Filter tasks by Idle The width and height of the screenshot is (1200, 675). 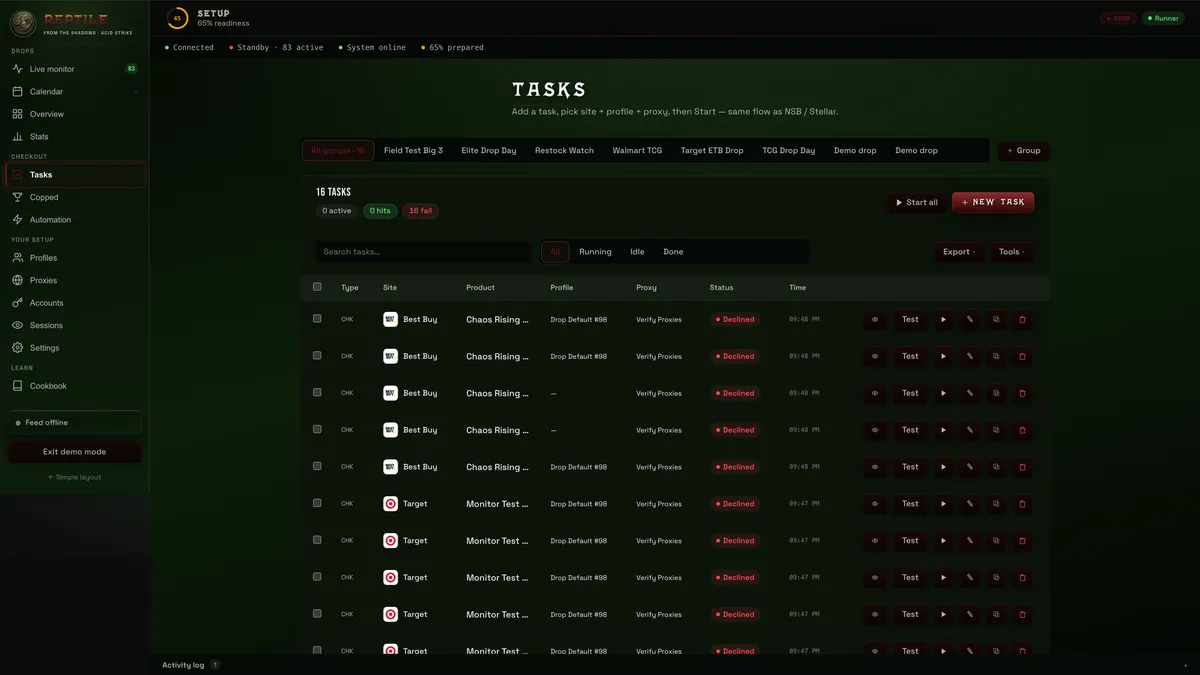(637, 252)
